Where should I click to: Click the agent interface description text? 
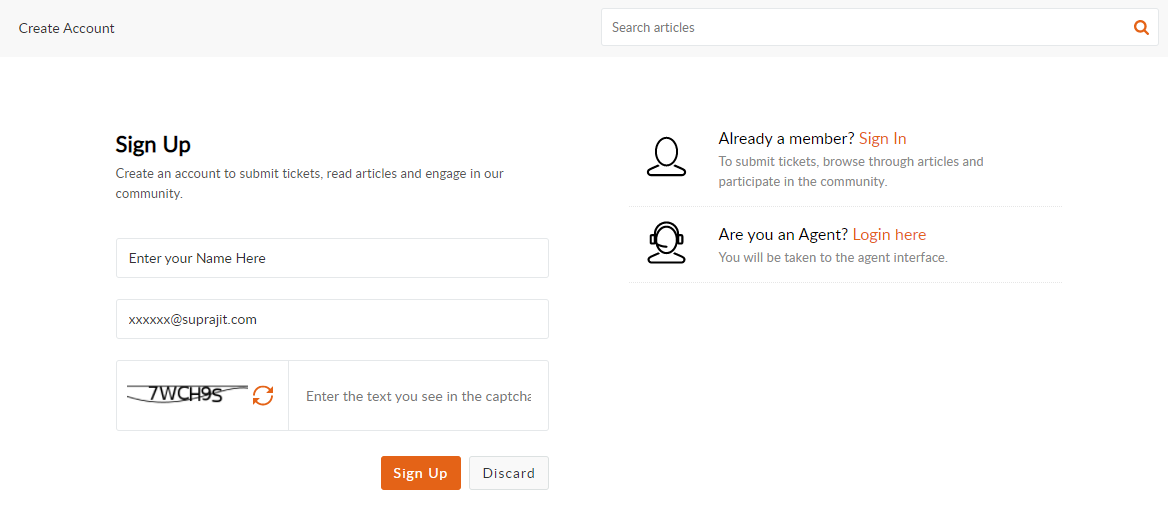pos(833,257)
